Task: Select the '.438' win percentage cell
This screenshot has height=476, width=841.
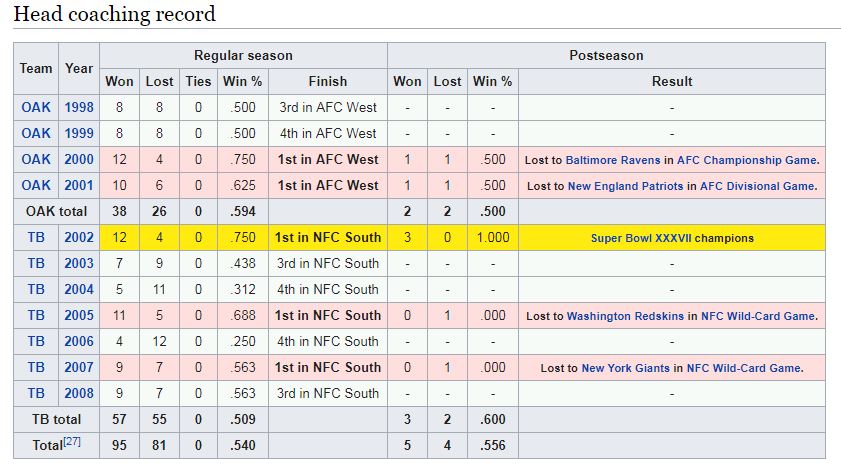Action: coord(243,263)
